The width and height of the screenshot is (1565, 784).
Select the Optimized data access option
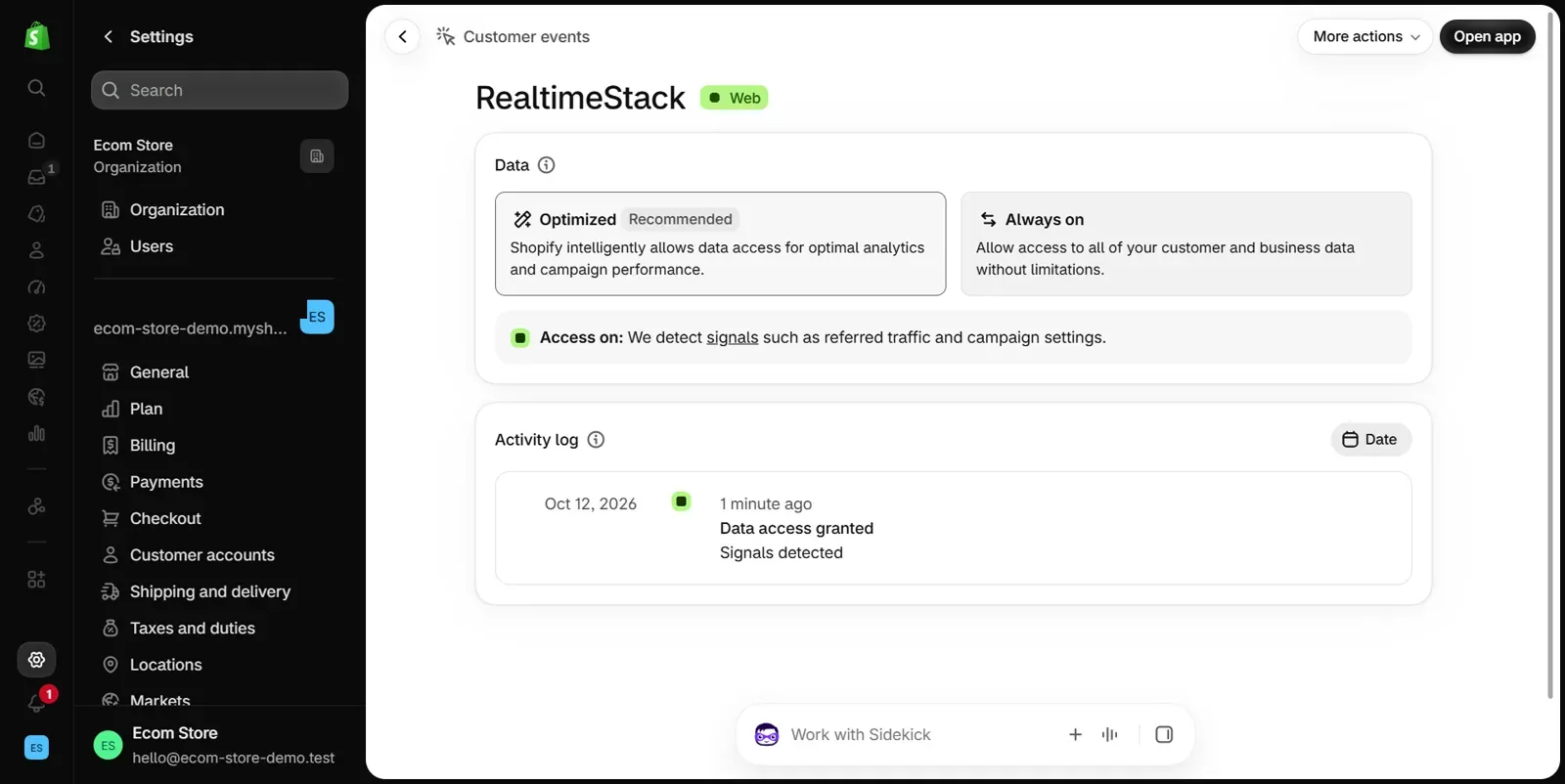[720, 243]
